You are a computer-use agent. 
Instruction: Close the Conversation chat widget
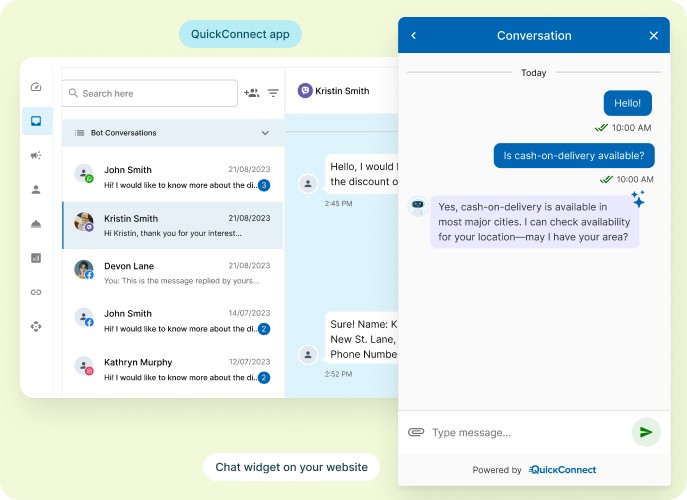(654, 36)
